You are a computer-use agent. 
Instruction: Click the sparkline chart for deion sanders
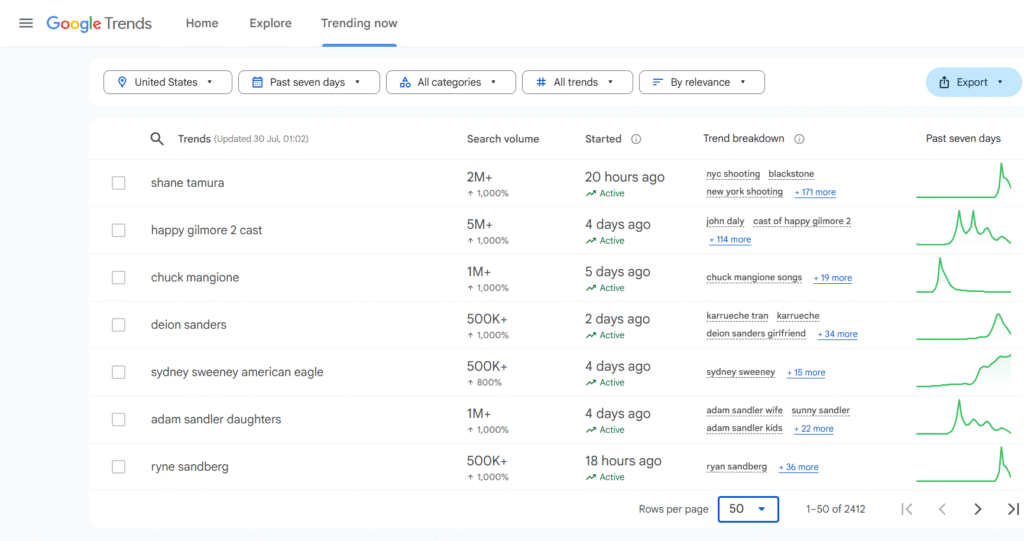coord(963,325)
